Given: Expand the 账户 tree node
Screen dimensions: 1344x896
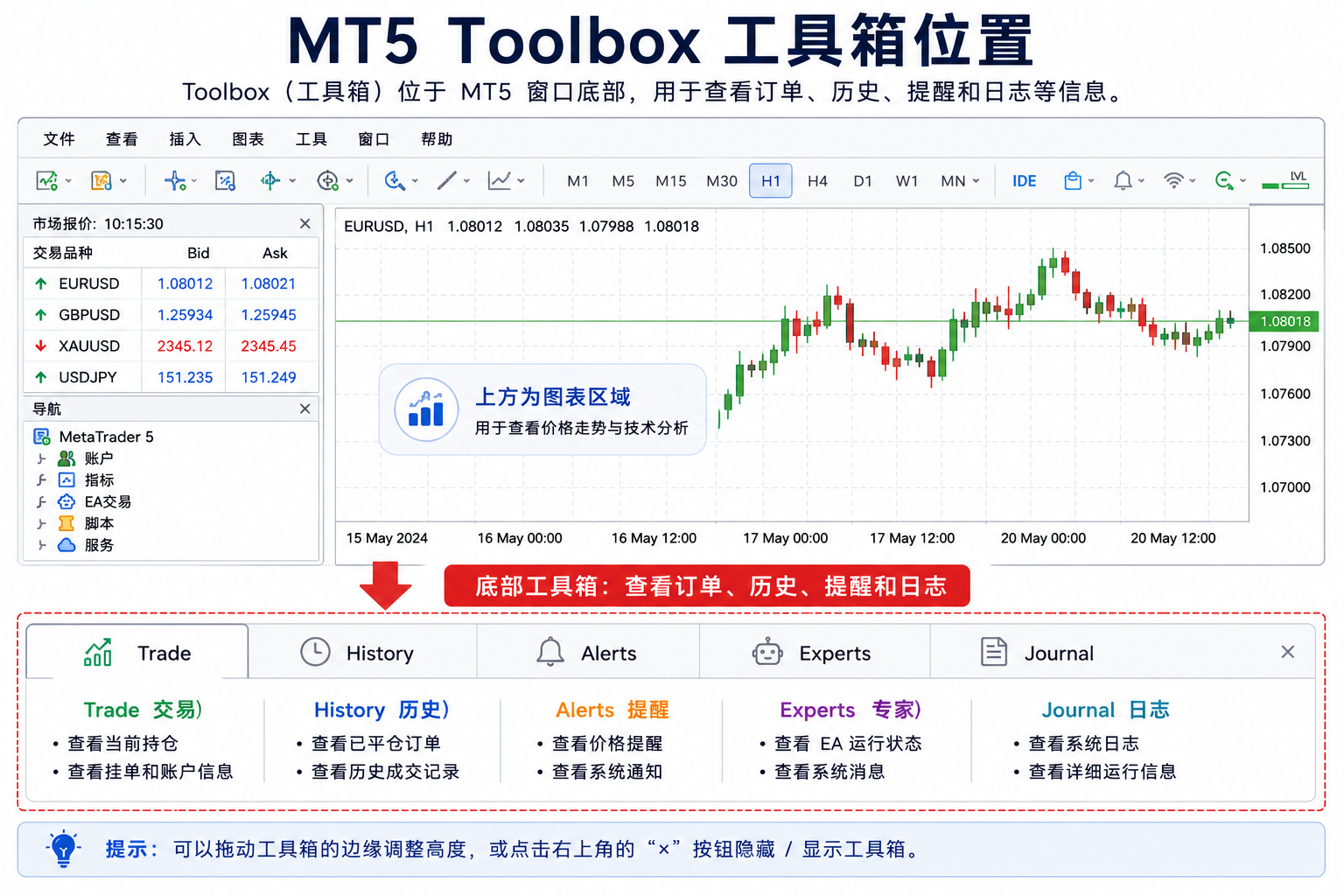Looking at the screenshot, I should [x=41, y=458].
